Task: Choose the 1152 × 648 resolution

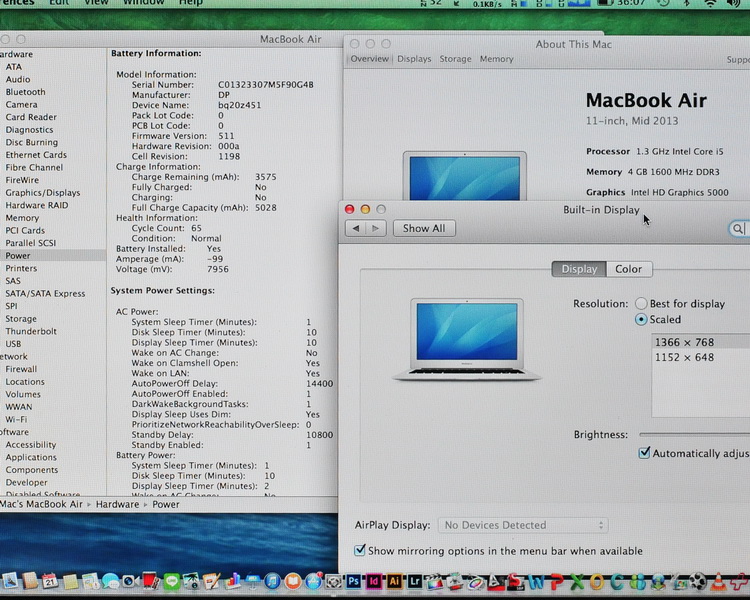Action: tap(684, 357)
